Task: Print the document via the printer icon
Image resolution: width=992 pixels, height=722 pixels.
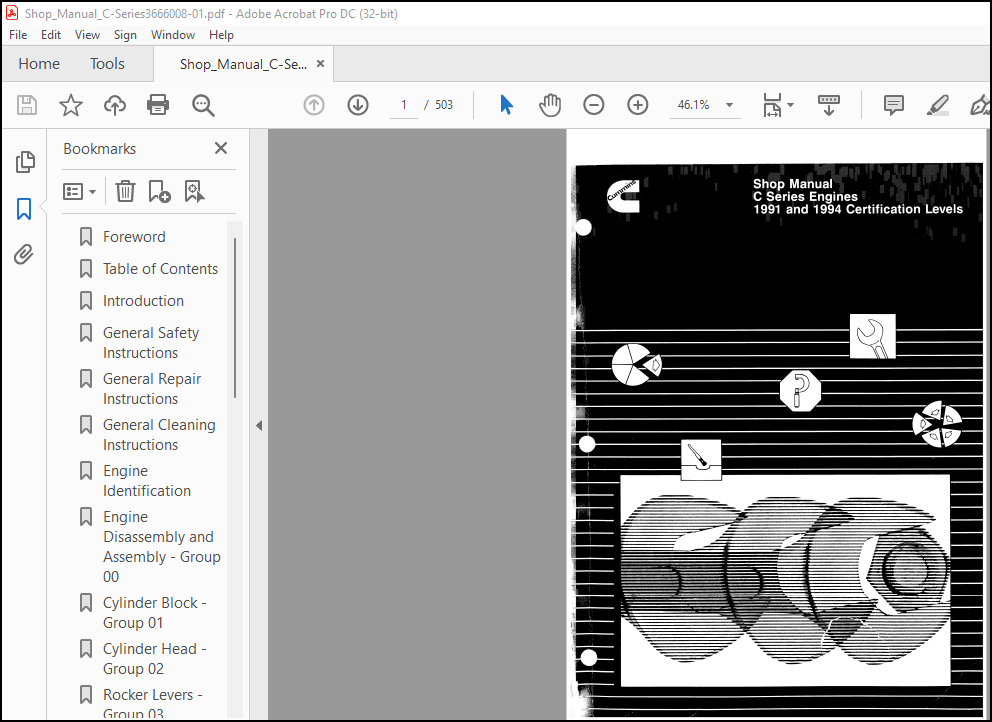Action: [158, 104]
